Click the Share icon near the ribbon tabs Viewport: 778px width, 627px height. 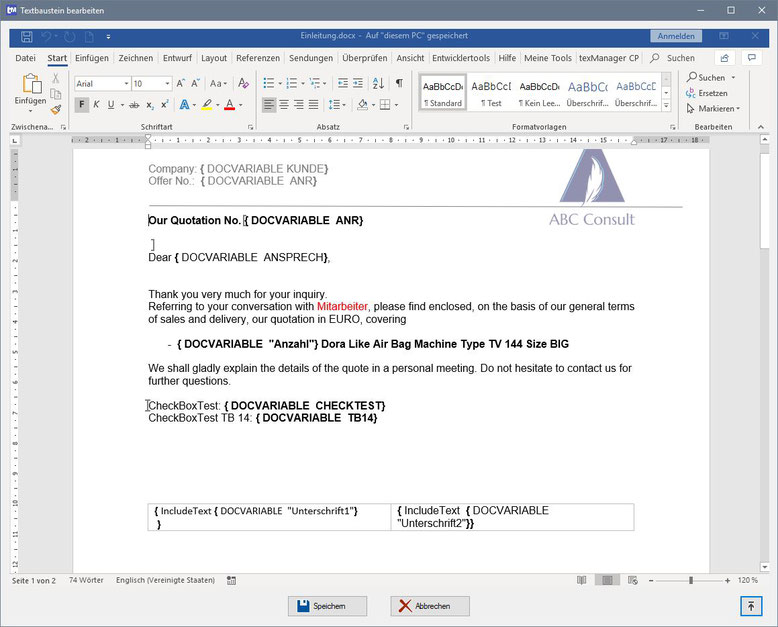click(724, 58)
